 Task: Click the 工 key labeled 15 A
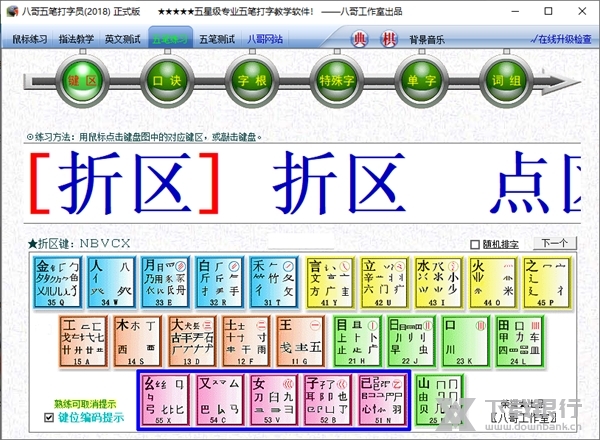point(84,341)
